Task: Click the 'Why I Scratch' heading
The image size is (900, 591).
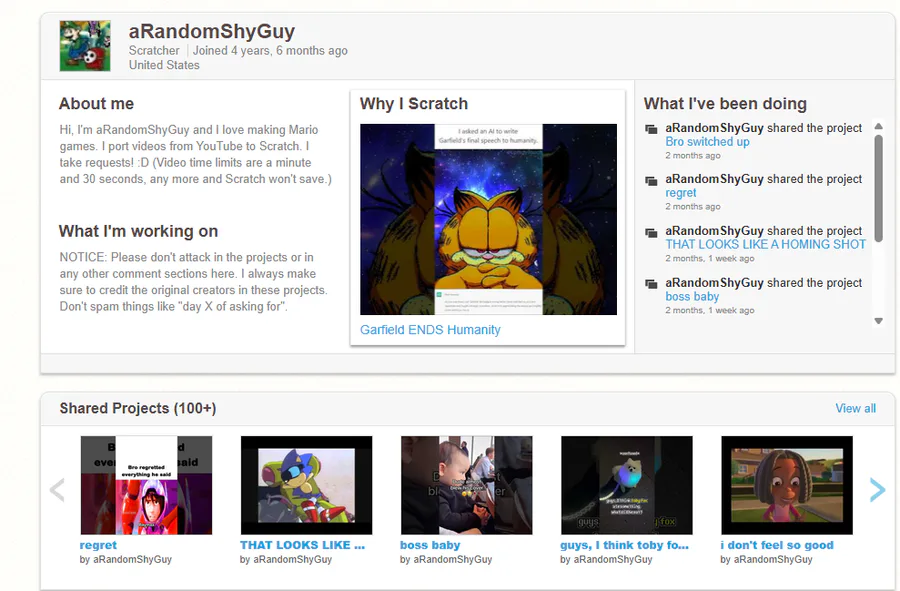Action: [x=414, y=104]
